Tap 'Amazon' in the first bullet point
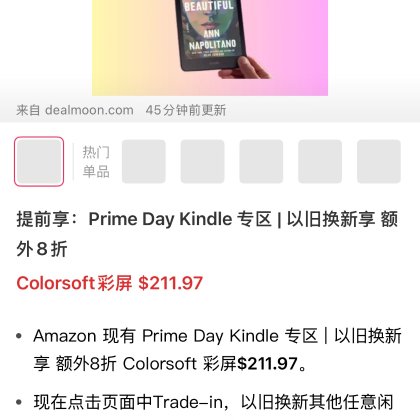 pyautogui.click(x=65, y=336)
